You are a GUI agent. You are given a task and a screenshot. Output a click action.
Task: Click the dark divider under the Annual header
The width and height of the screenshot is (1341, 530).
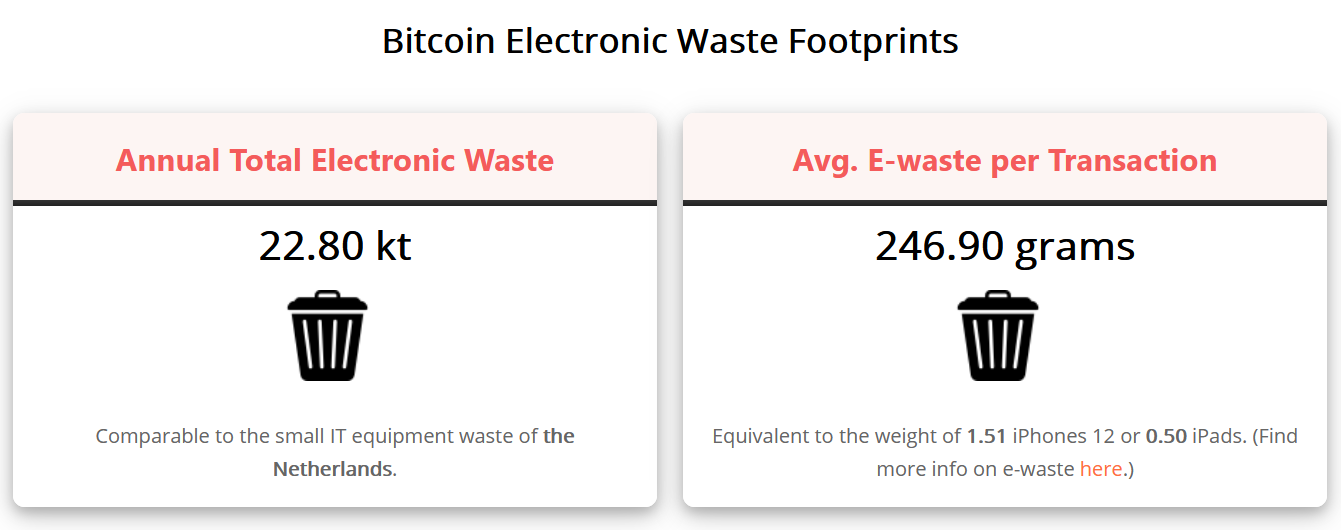(x=335, y=203)
